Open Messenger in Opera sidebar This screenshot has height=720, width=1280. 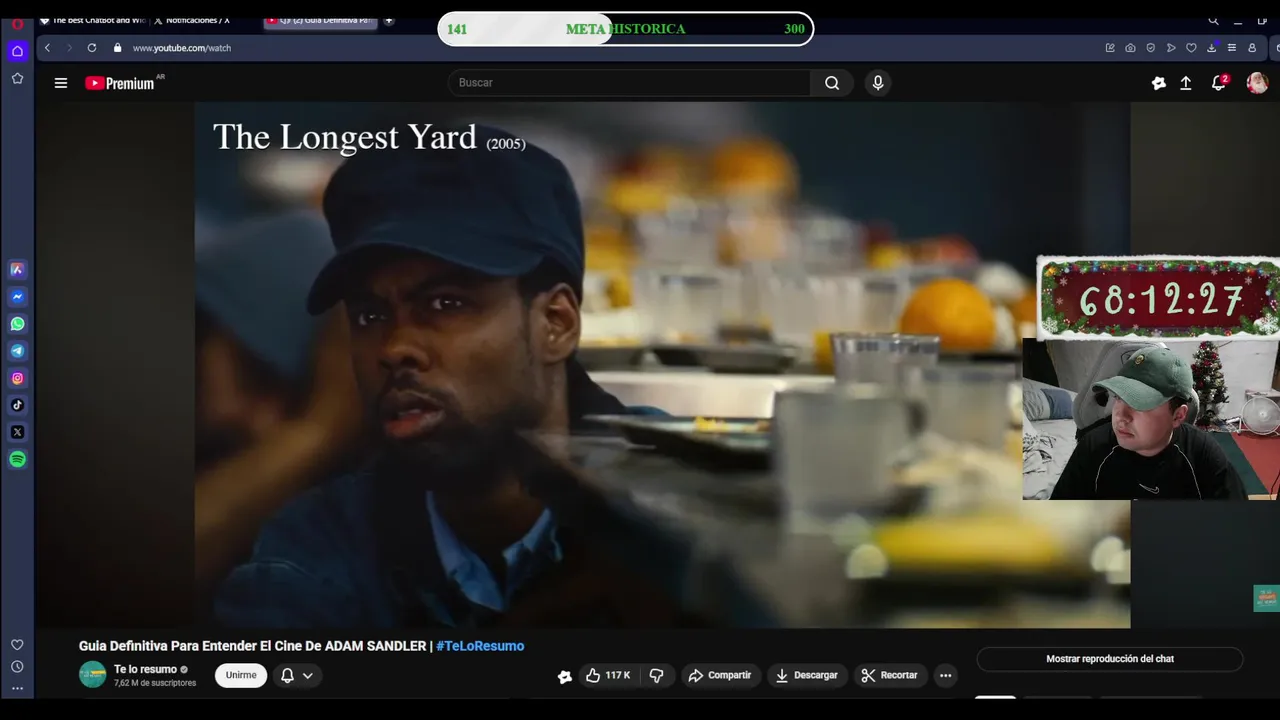coord(17,297)
